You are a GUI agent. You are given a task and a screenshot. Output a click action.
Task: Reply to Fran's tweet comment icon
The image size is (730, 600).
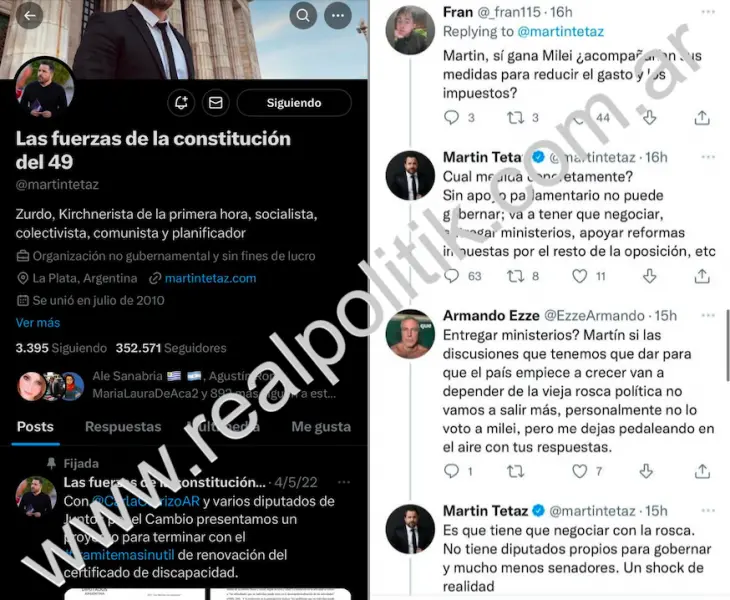(451, 117)
